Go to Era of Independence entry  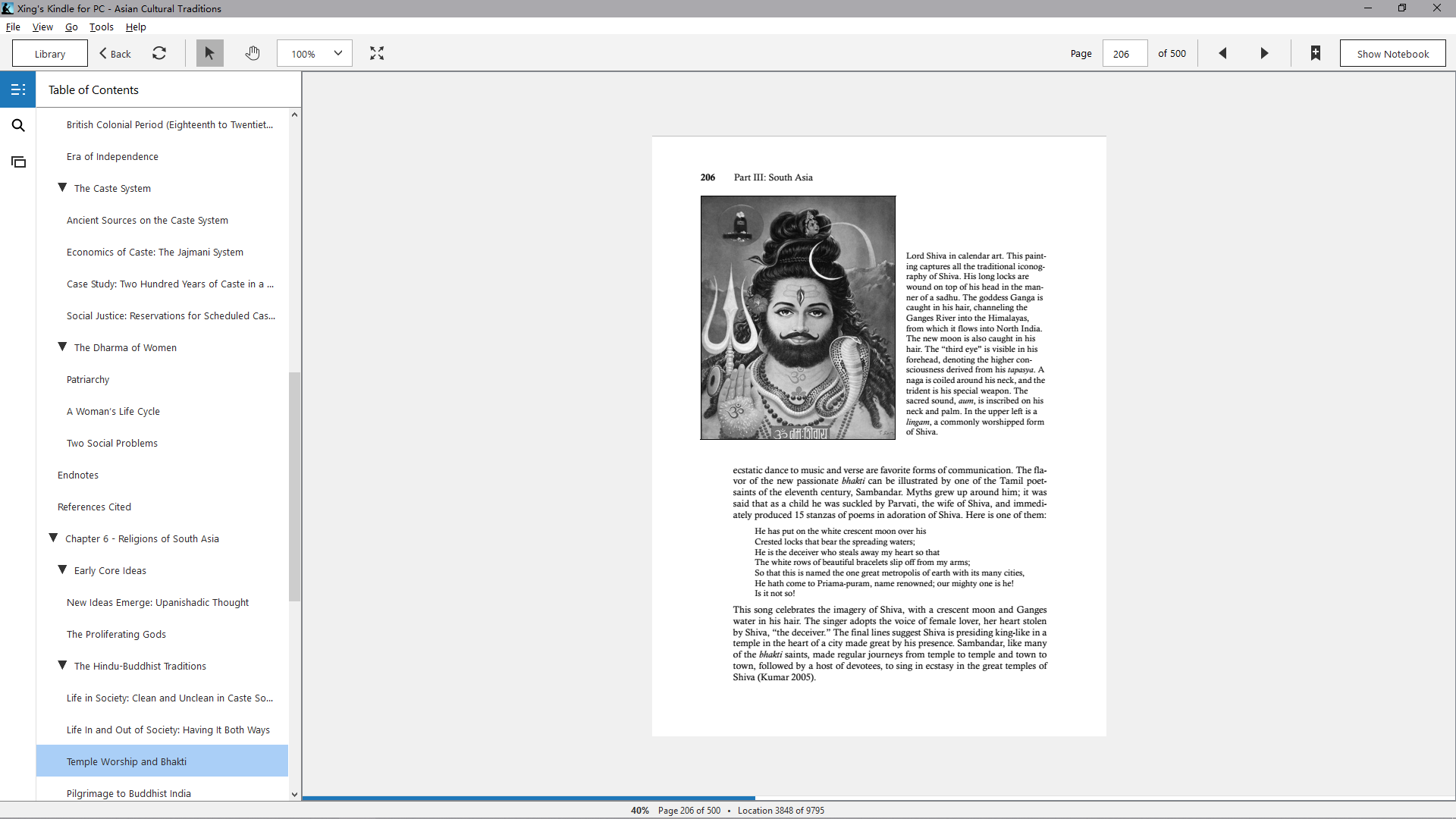click(x=112, y=156)
